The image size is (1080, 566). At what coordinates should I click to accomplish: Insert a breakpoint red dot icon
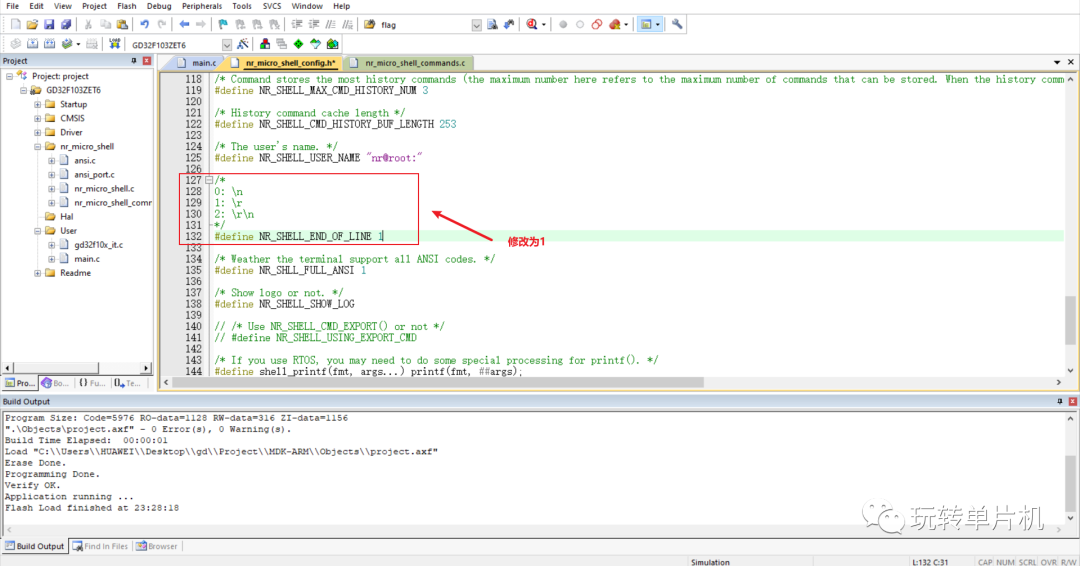click(563, 24)
